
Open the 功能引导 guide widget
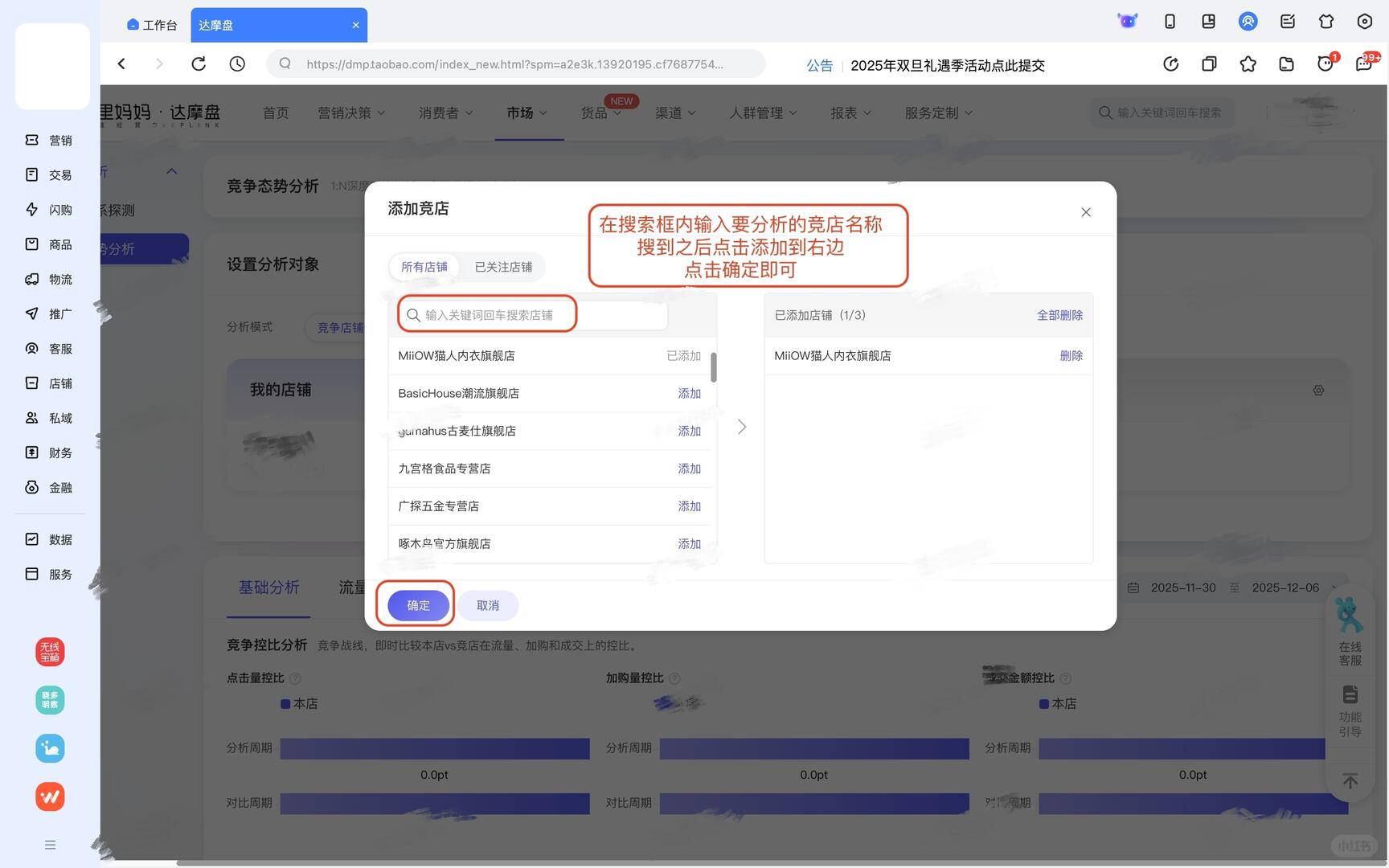[x=1350, y=710]
